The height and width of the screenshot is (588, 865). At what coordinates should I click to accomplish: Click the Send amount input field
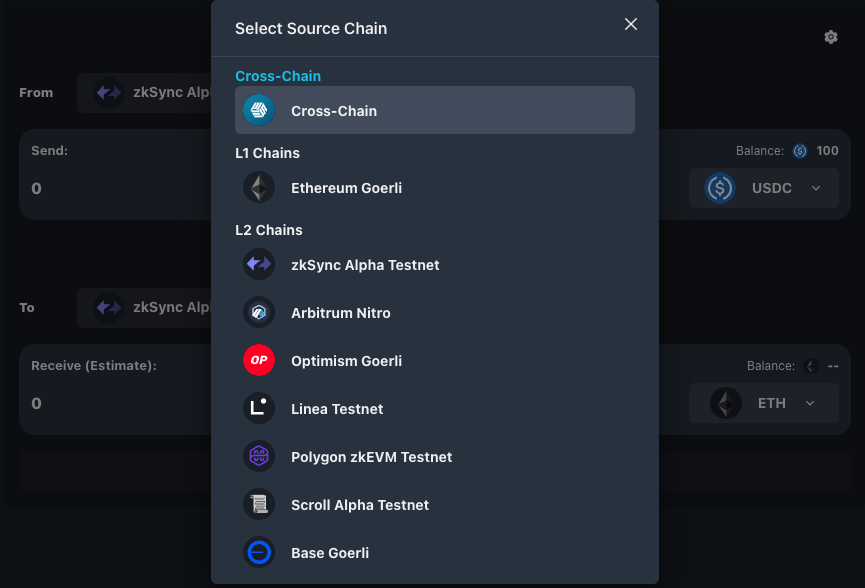click(110, 188)
